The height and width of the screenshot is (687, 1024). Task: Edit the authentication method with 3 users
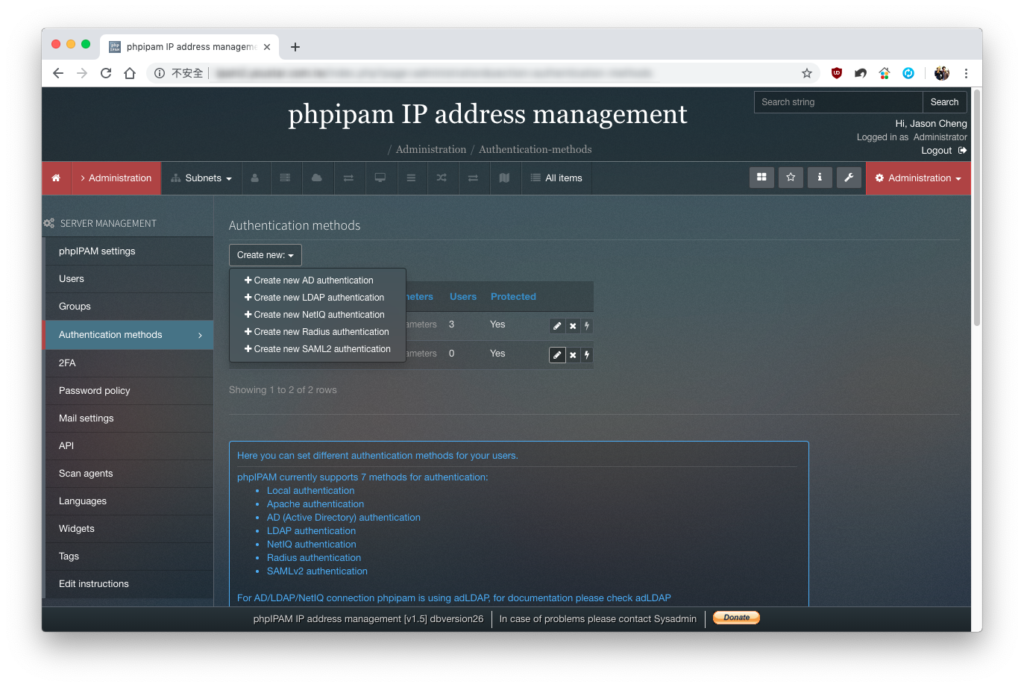(557, 325)
